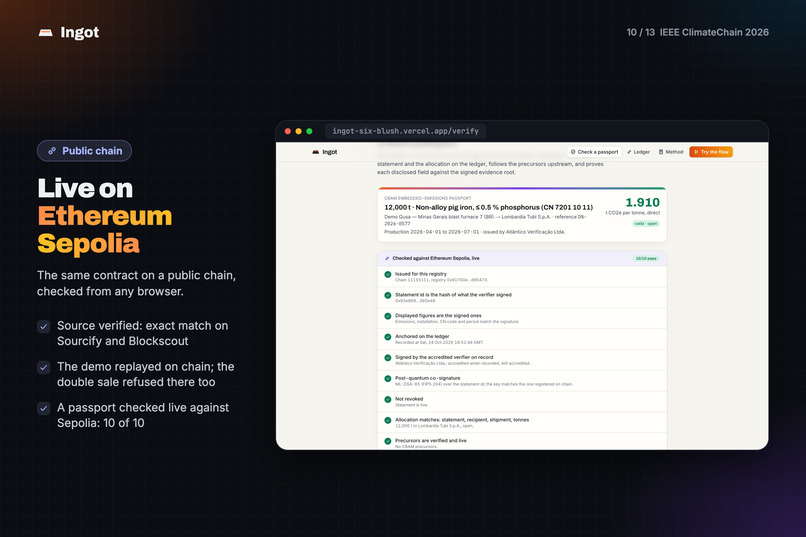Click Precursors are verified and live text
The height and width of the screenshot is (537, 806).
430,440
